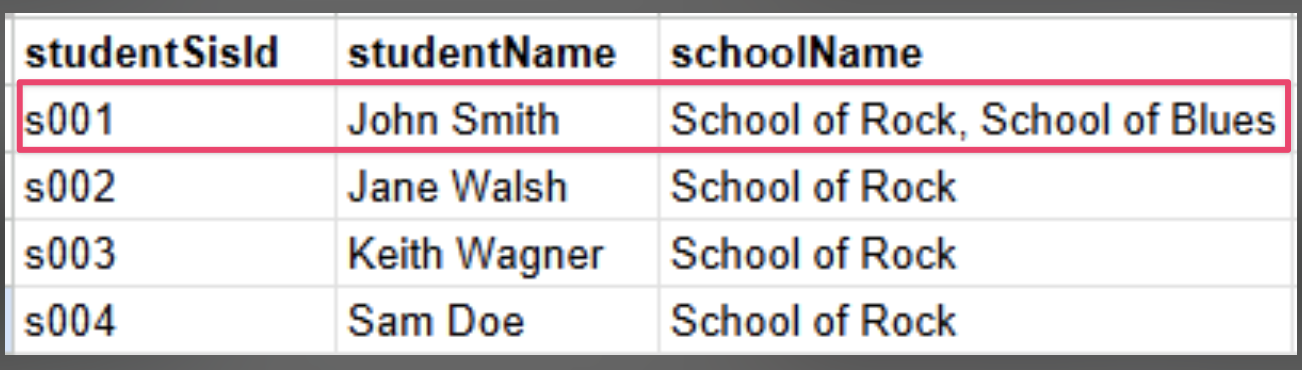
Task: Select the studentName column header
Action: [497, 53]
